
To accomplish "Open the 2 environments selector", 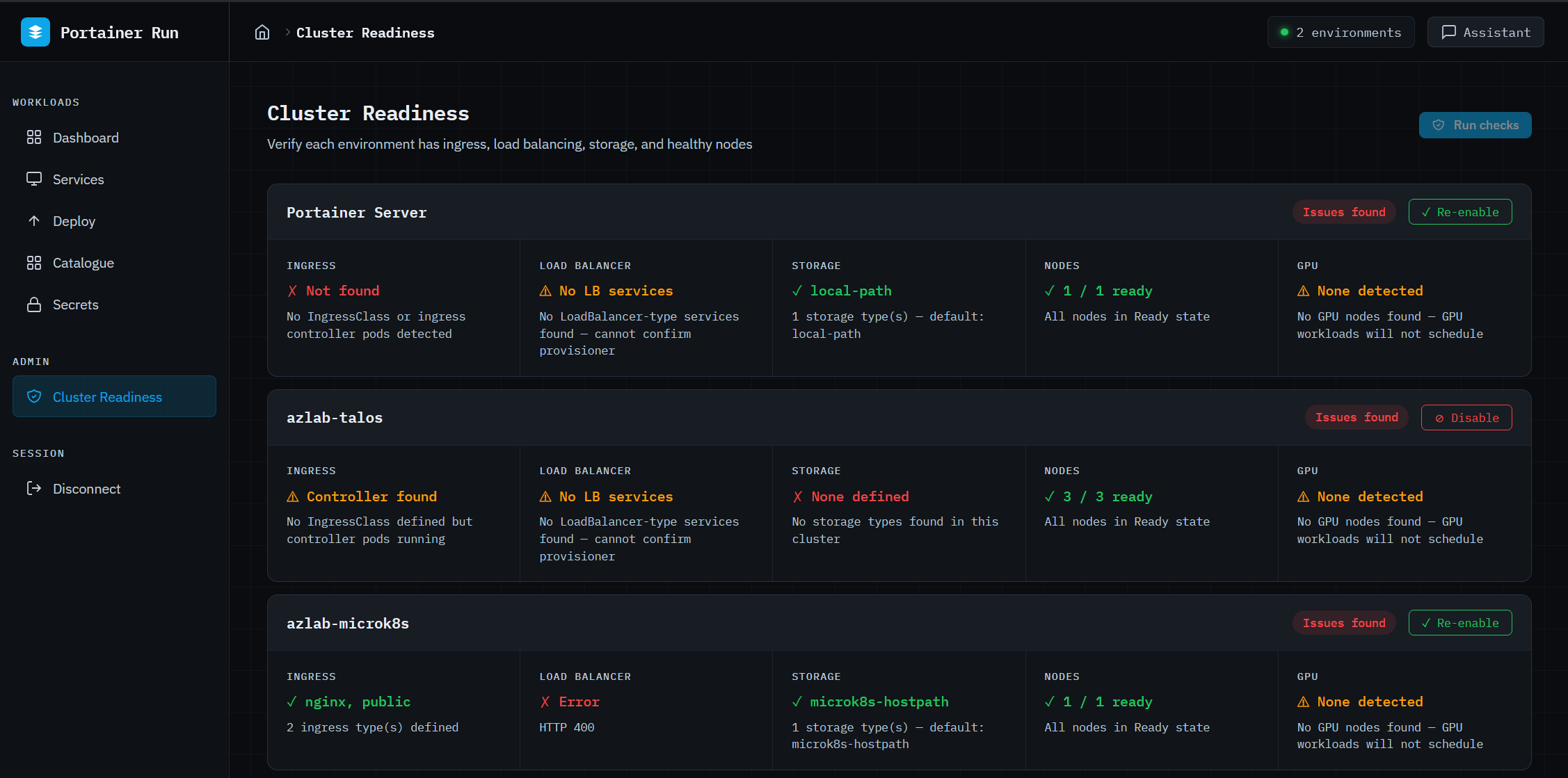I will 1341,33.
